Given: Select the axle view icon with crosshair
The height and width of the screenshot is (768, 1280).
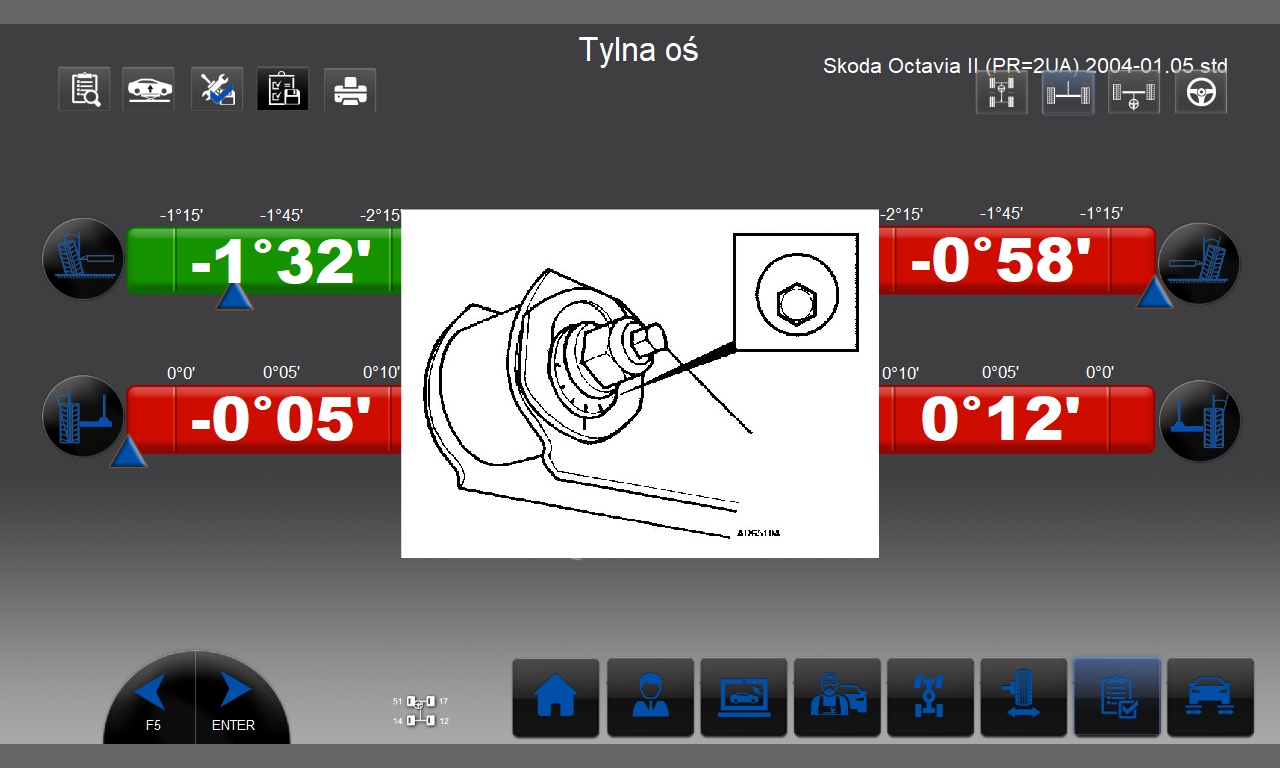Looking at the screenshot, I should pos(1134,93).
